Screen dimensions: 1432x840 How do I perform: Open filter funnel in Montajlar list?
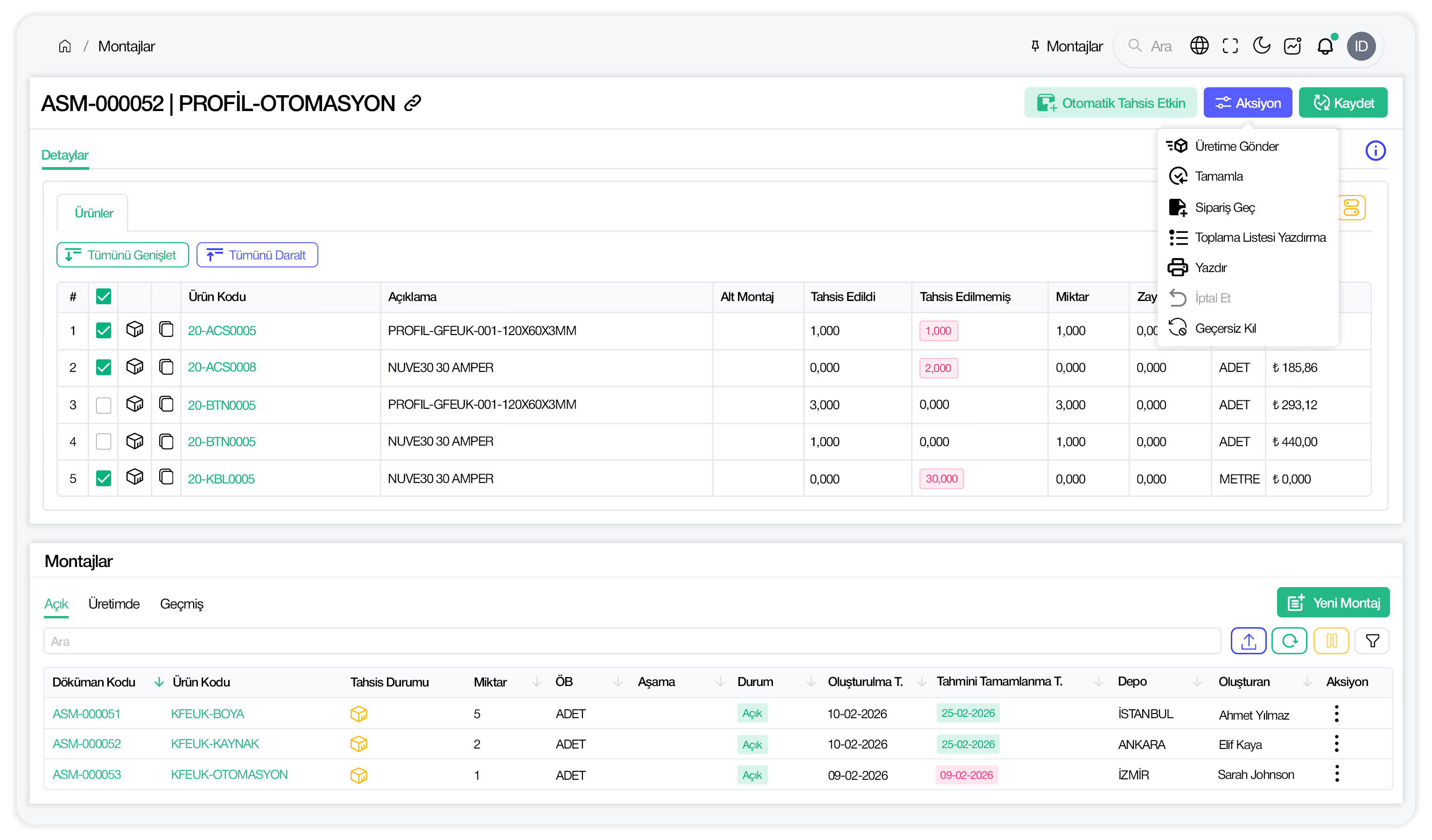coord(1372,641)
